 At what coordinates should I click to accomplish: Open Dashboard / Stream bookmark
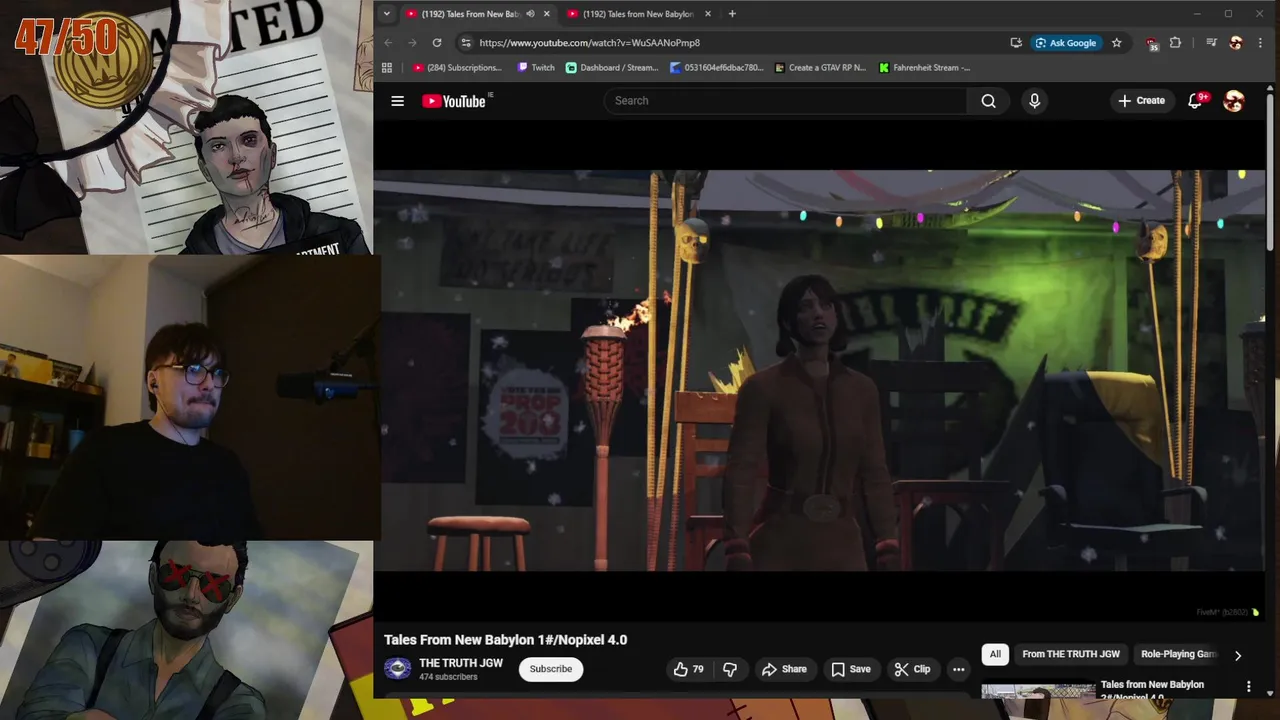pyautogui.click(x=612, y=68)
